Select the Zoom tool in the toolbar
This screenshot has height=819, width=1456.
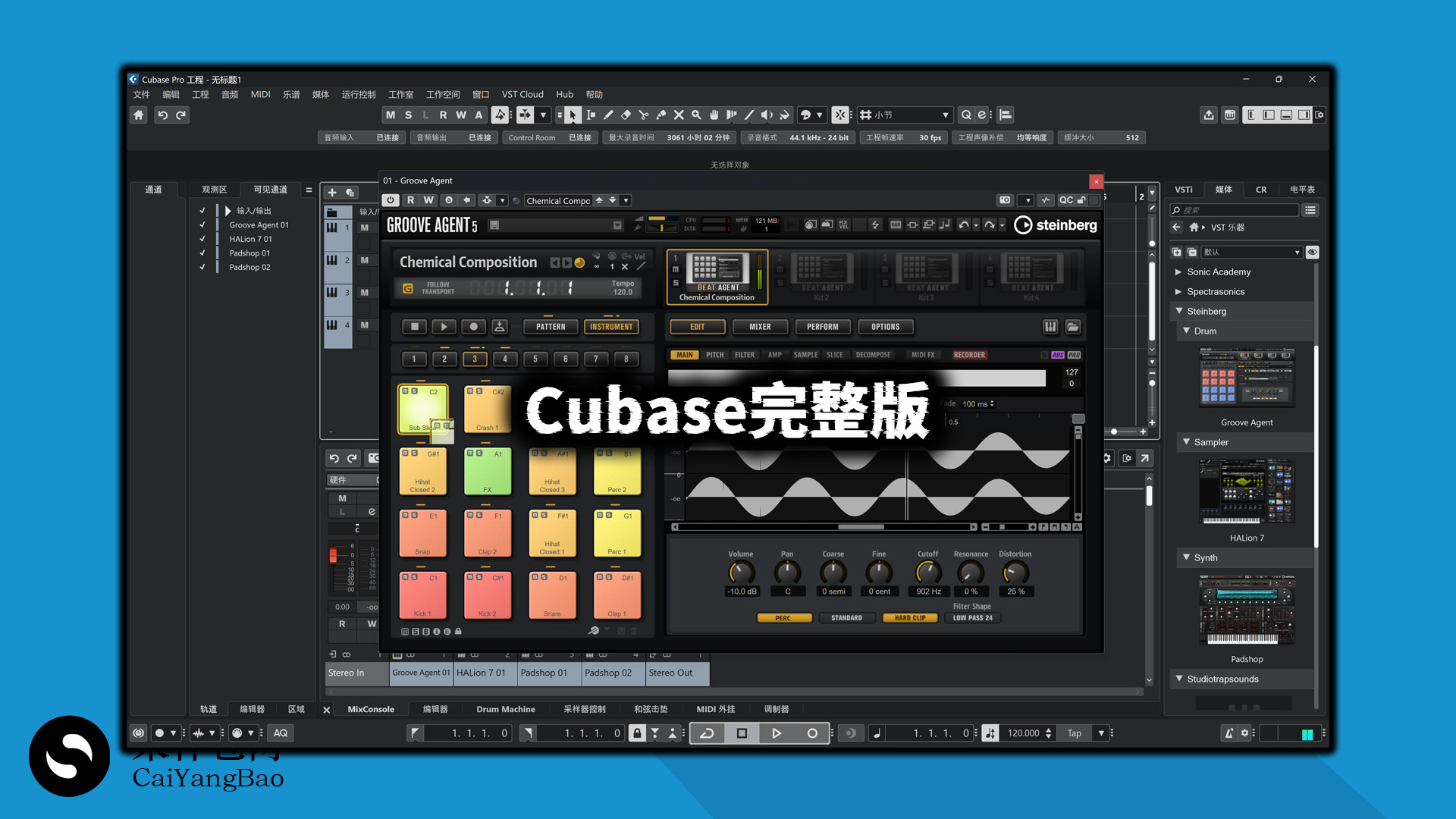[x=696, y=115]
